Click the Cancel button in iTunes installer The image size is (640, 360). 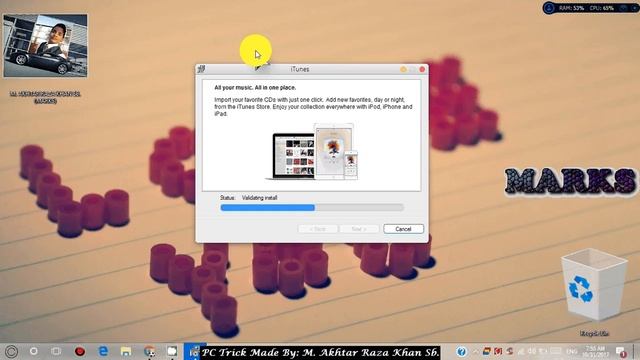coord(403,229)
